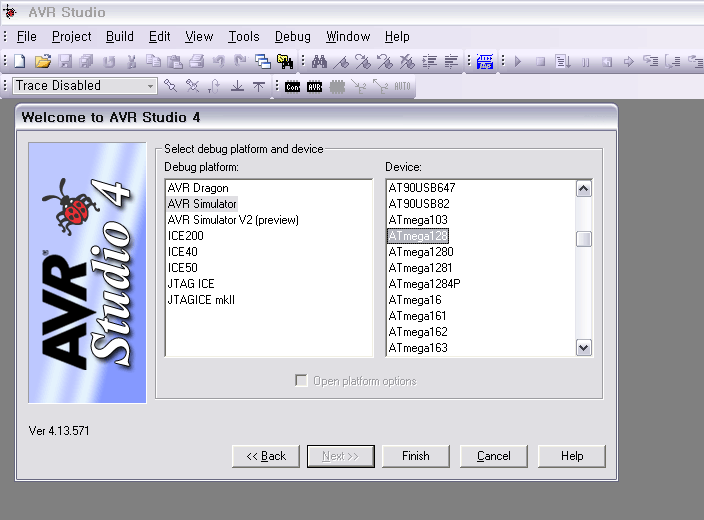704x520 pixels.
Task: Select ATmega16 in the Device list
Action: click(x=415, y=300)
